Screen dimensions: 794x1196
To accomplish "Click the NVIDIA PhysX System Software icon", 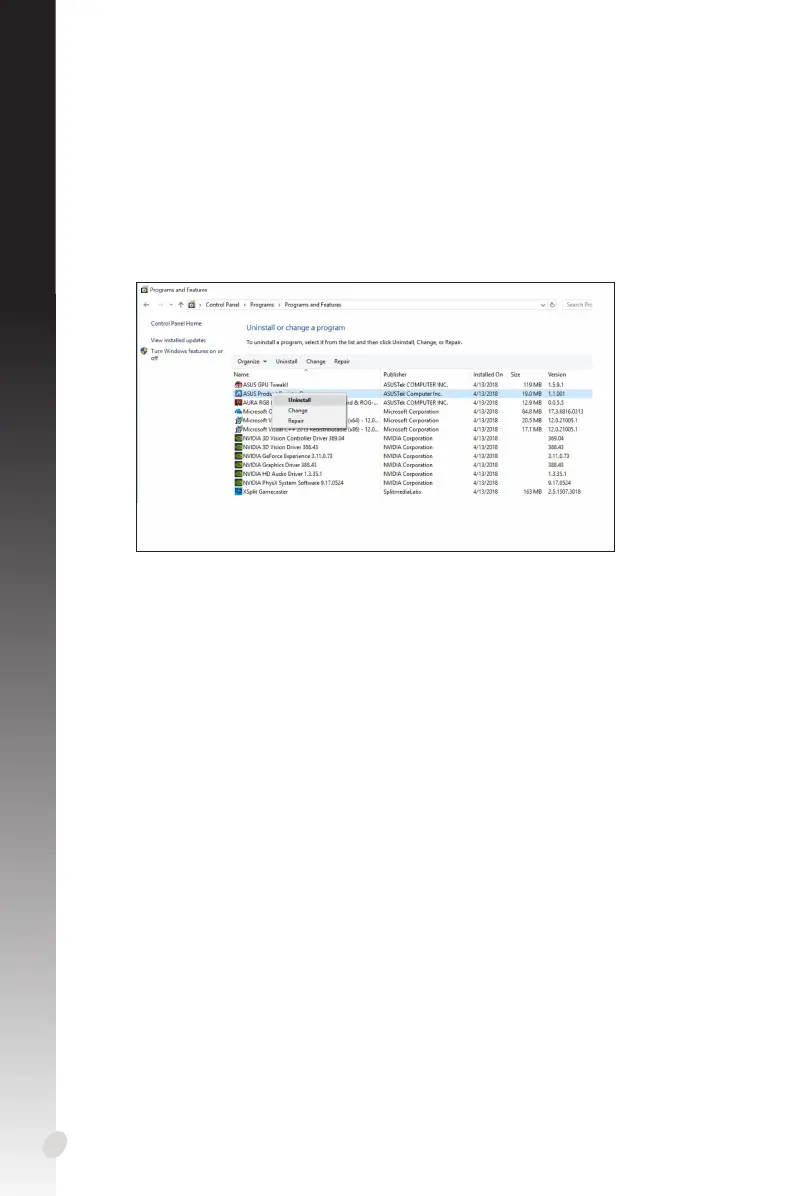I will [238, 483].
